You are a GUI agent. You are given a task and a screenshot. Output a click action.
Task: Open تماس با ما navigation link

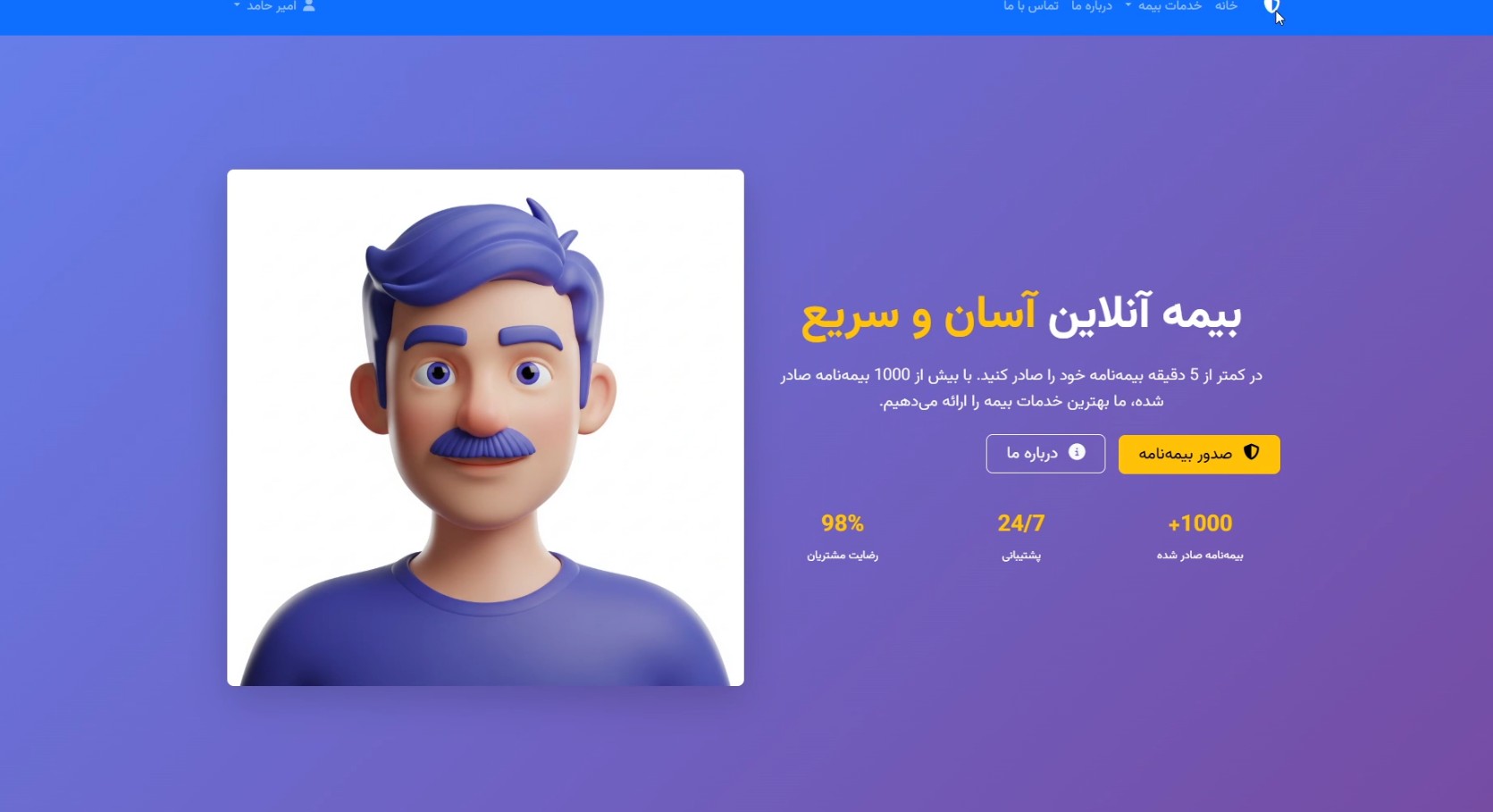1031,5
